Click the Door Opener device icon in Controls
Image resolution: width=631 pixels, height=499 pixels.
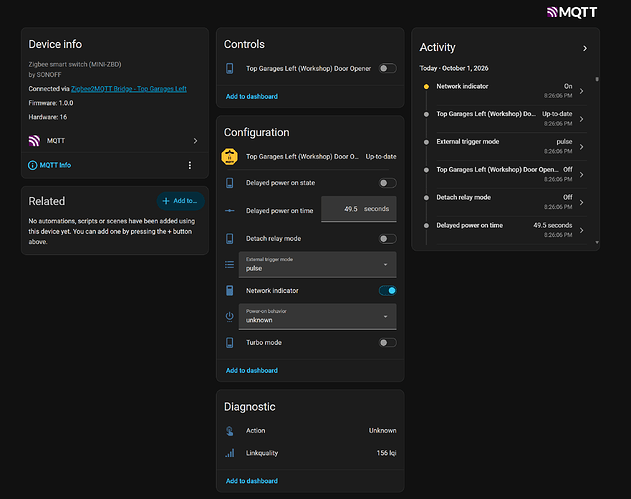(x=229, y=68)
